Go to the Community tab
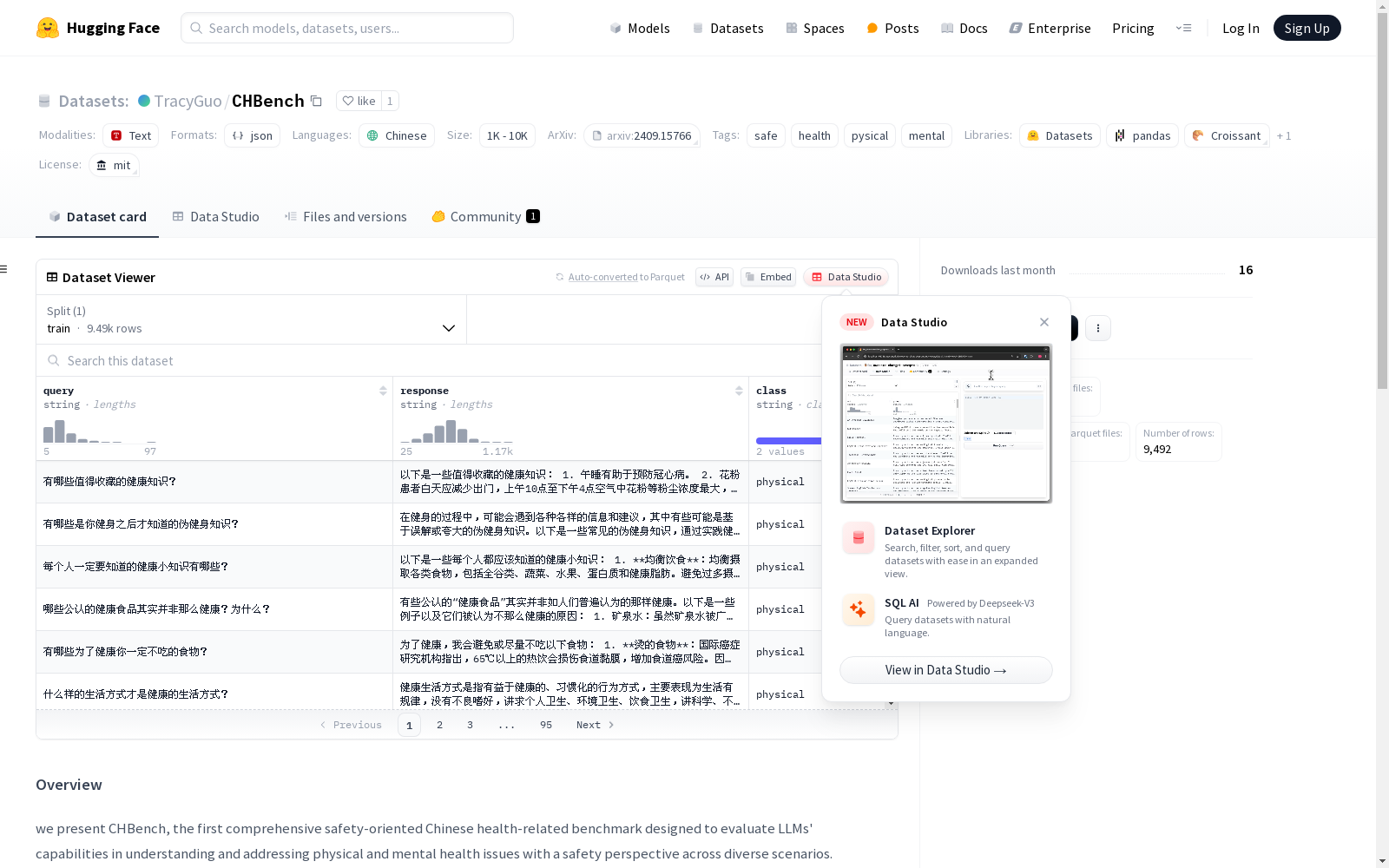Image resolution: width=1389 pixels, height=868 pixels. coord(486,217)
